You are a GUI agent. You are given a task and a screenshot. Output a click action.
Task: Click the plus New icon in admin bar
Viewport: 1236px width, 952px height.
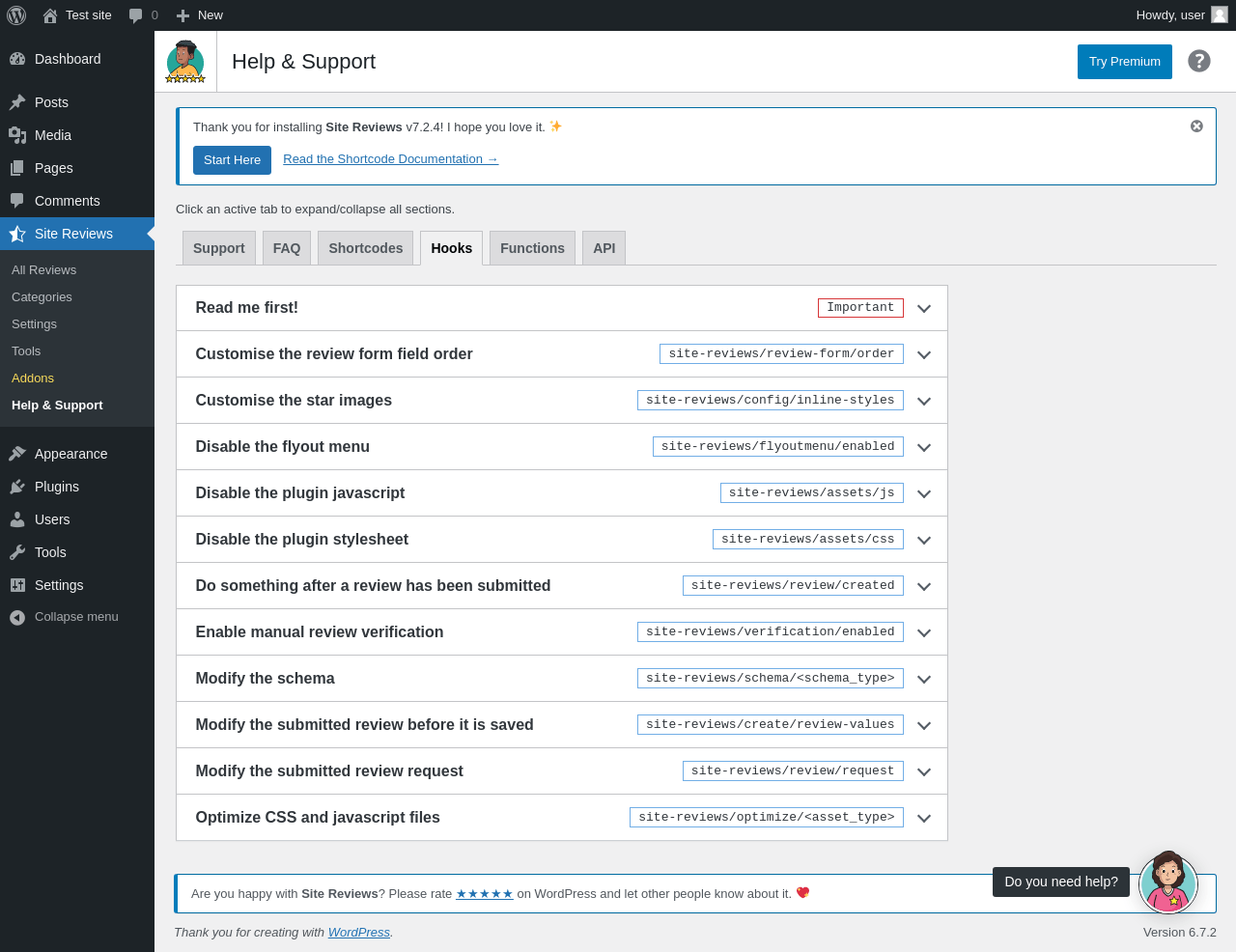coord(183,15)
